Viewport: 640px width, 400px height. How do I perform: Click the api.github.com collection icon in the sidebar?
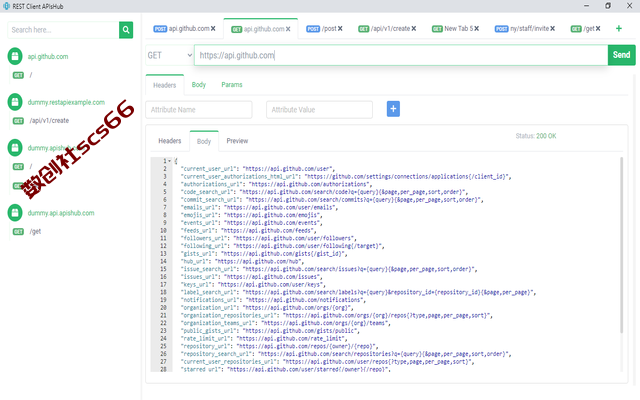pyautogui.click(x=15, y=56)
